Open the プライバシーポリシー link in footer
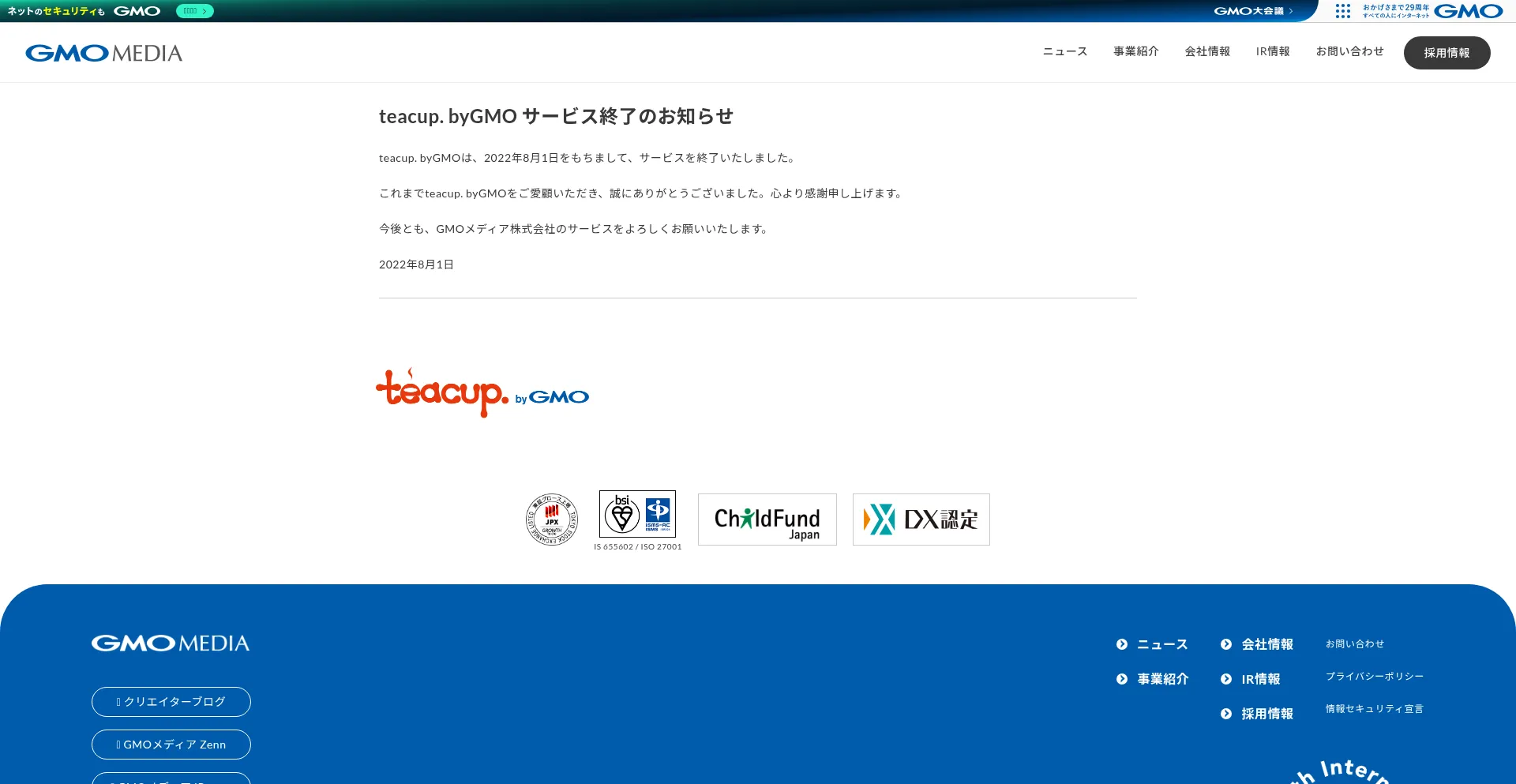 coord(1374,676)
